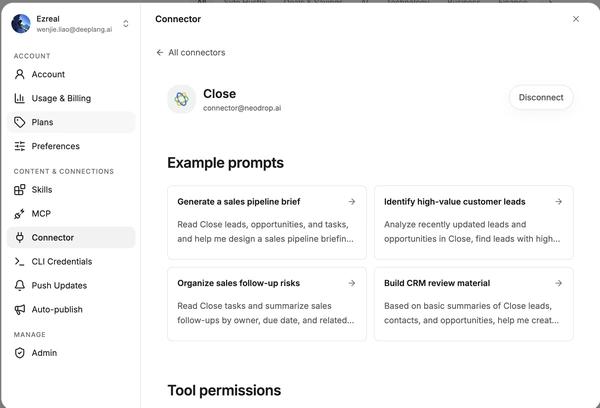
Task: Select Build CRM review material title
Action: pyautogui.click(x=437, y=283)
